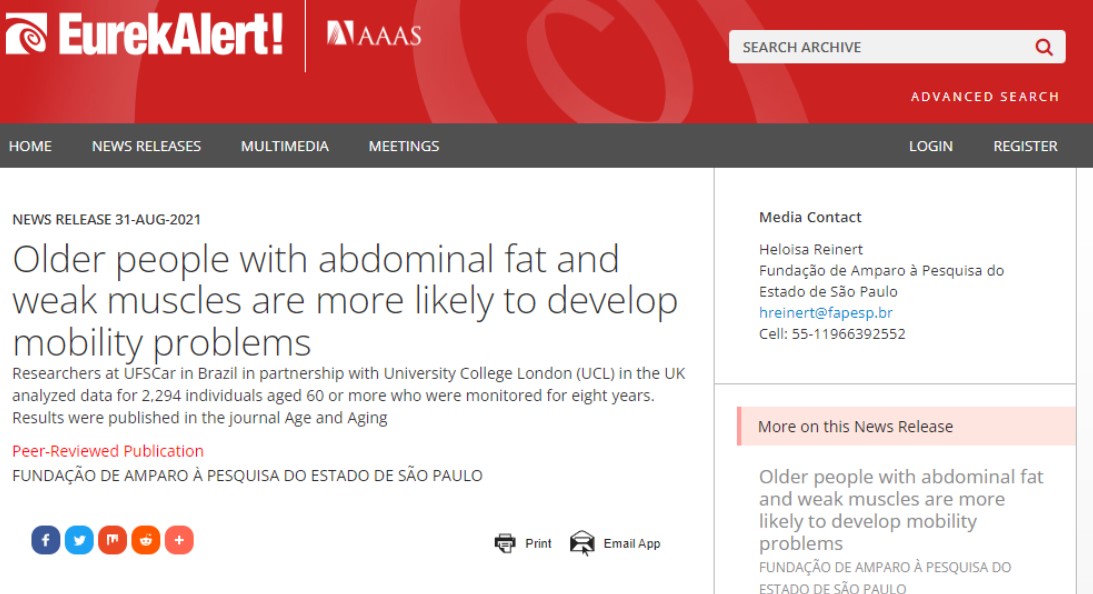Open the News Releases menu

(146, 146)
